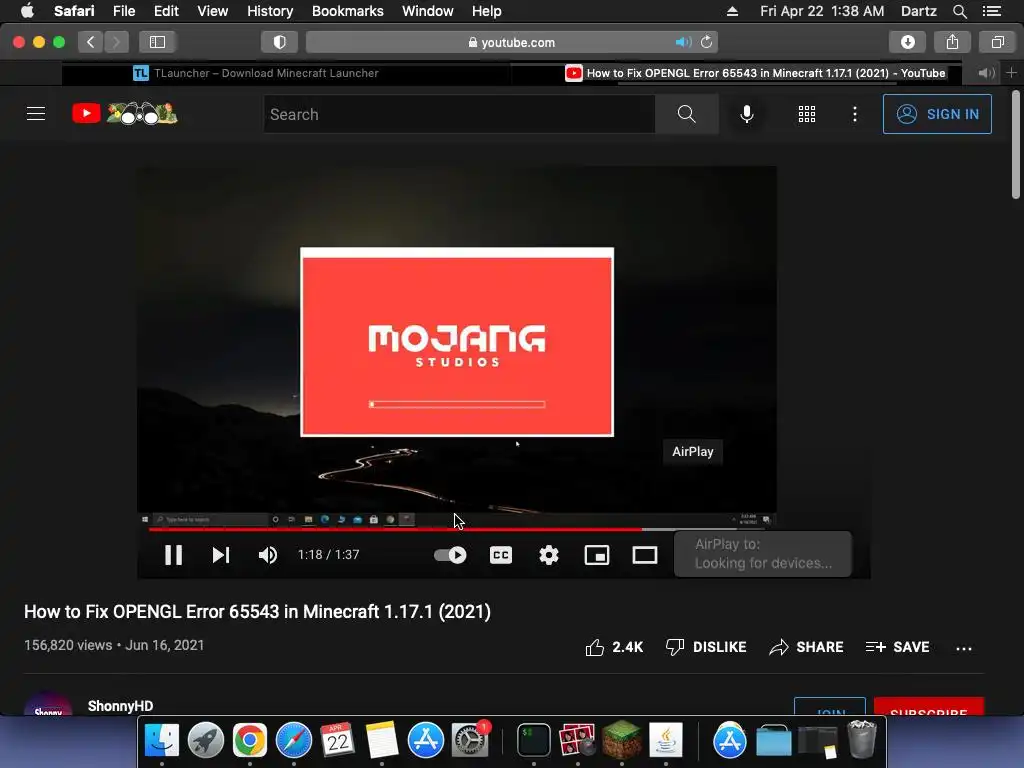Mute tab audio in address bar
The image size is (1024, 768).
point(683,42)
